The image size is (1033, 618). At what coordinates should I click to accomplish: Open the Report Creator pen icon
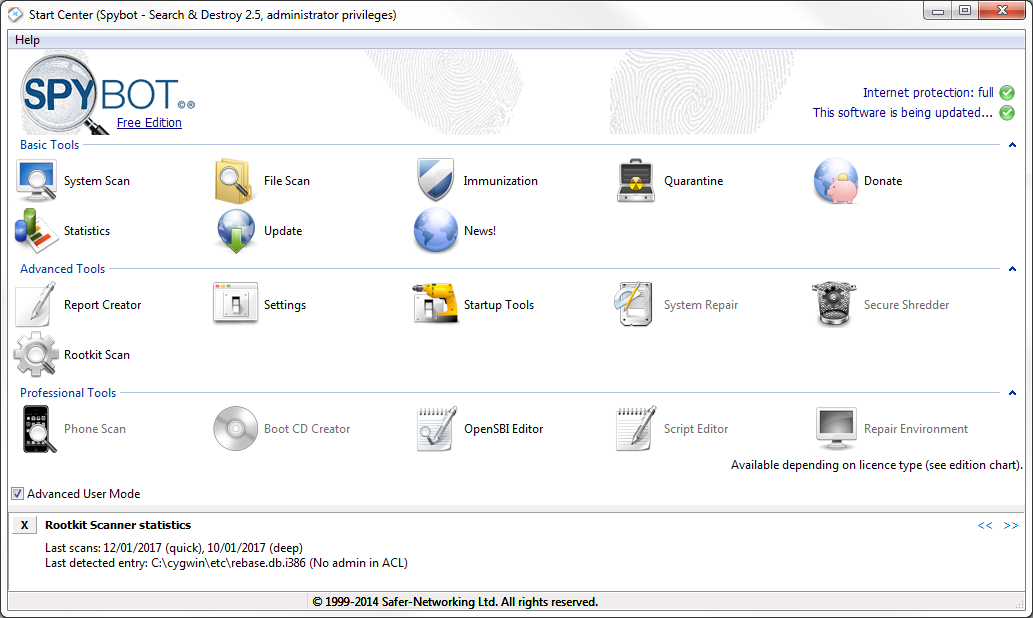pos(36,304)
